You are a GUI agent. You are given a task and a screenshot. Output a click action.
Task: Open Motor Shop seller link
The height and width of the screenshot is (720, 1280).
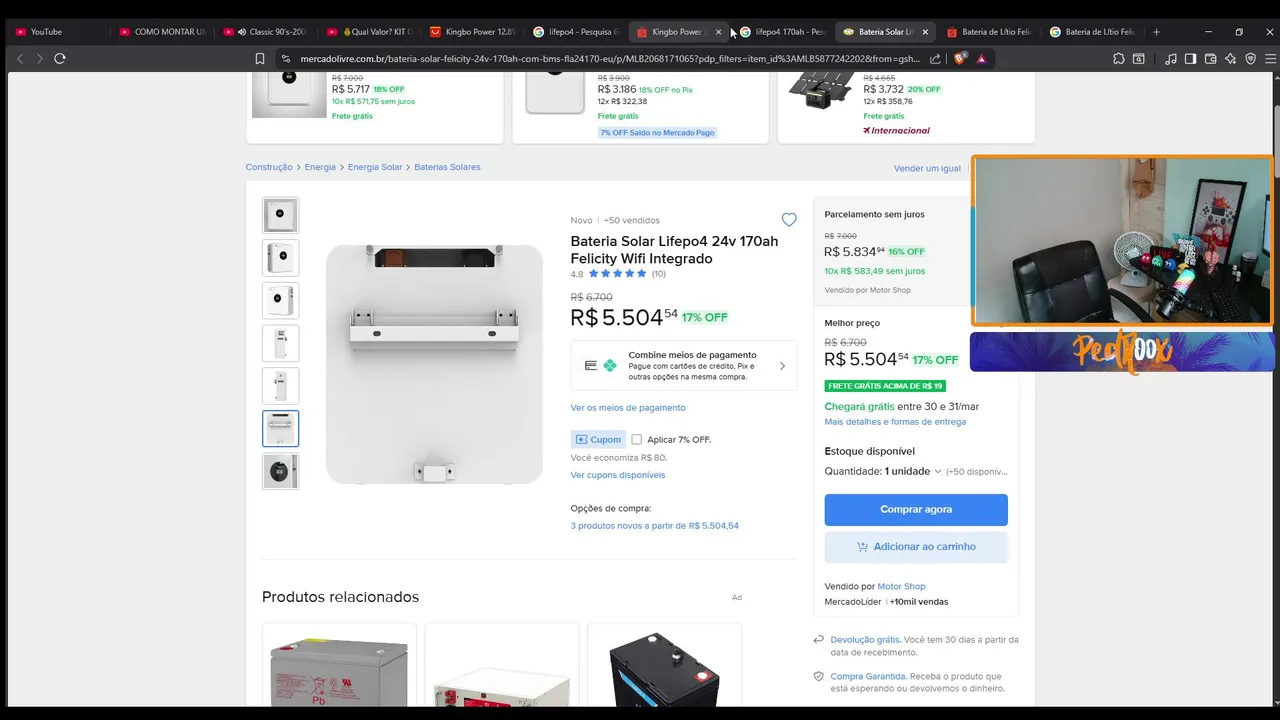pos(901,587)
